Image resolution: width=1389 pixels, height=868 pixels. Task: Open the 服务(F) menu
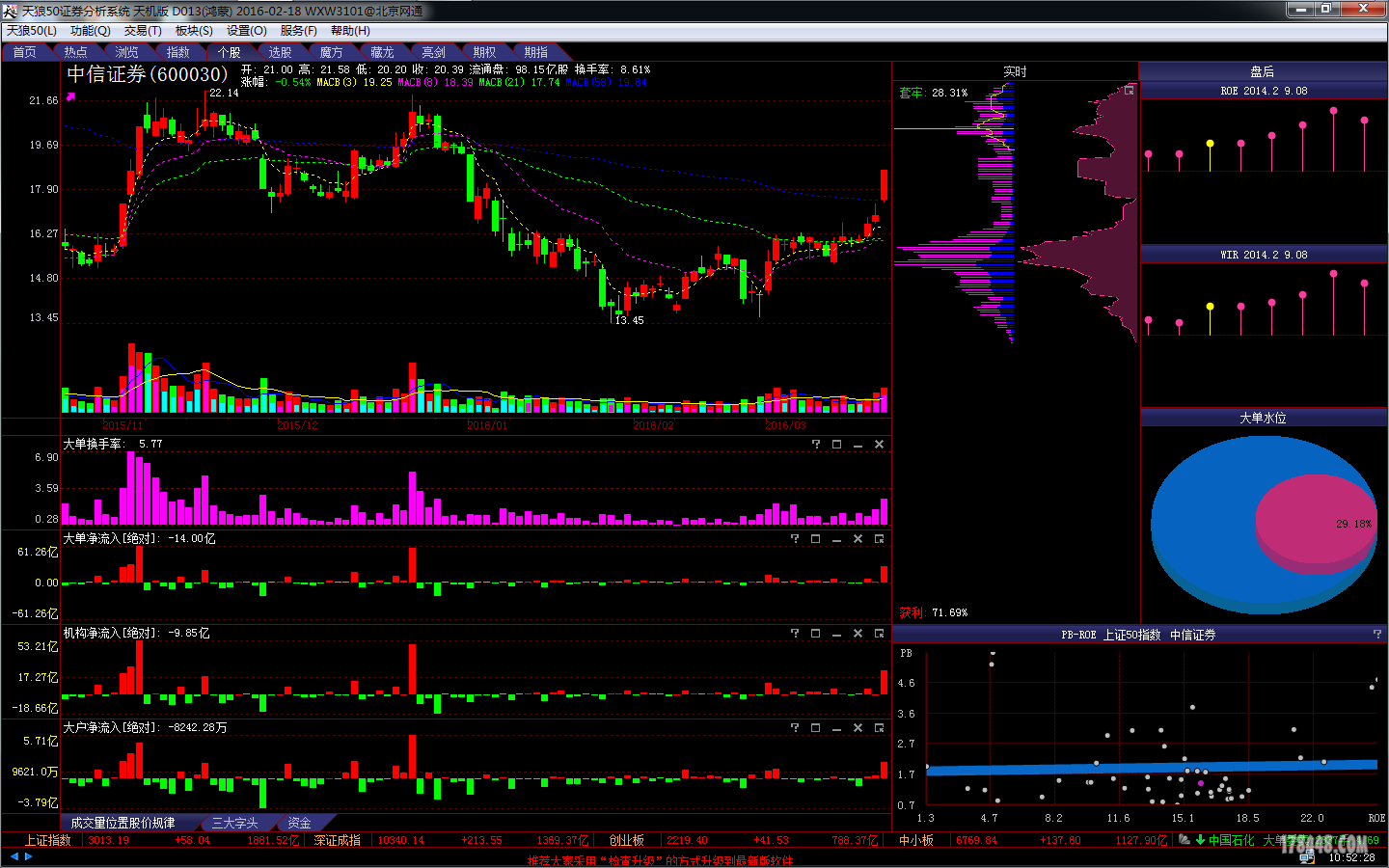[x=298, y=31]
